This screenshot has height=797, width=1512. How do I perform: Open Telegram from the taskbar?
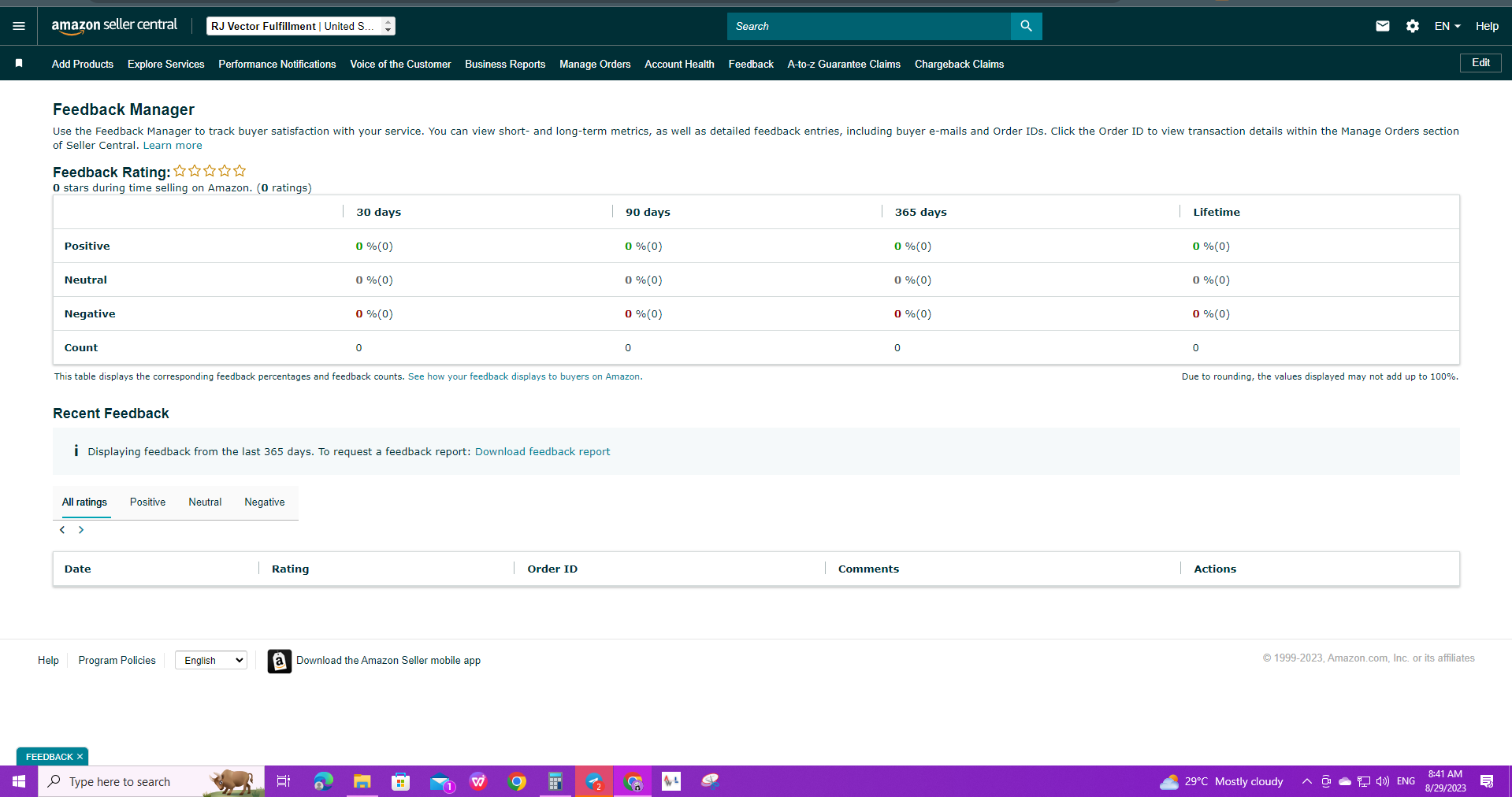(593, 781)
